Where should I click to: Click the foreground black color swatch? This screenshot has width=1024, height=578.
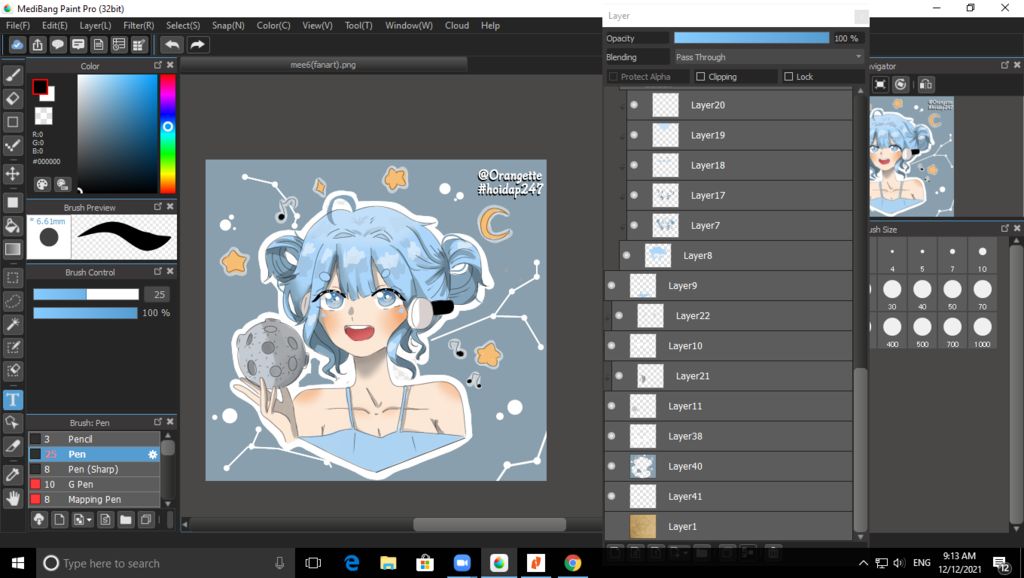(40, 86)
